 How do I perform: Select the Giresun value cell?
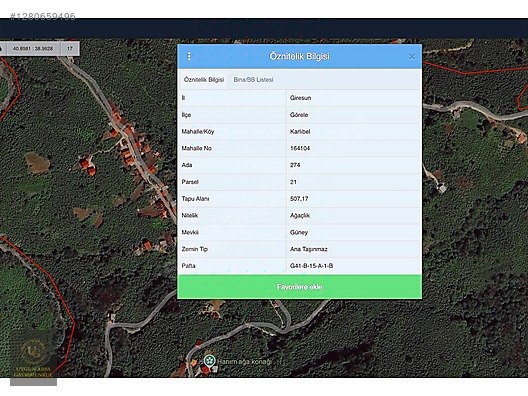[x=354, y=98]
